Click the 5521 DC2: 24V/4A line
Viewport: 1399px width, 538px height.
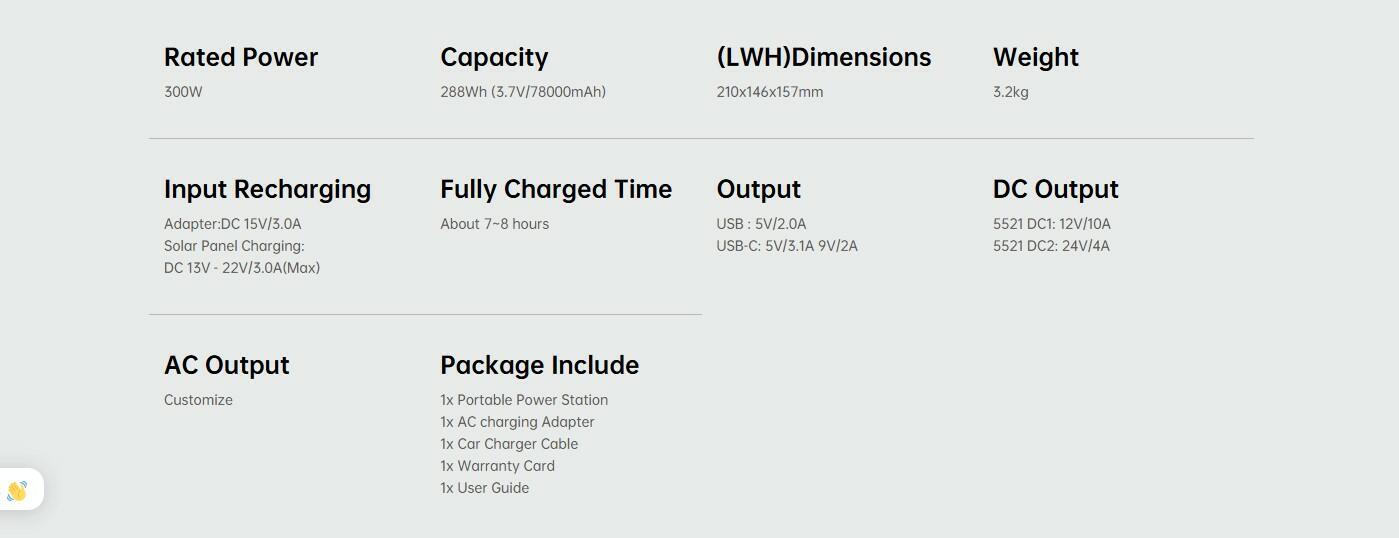click(x=1051, y=246)
